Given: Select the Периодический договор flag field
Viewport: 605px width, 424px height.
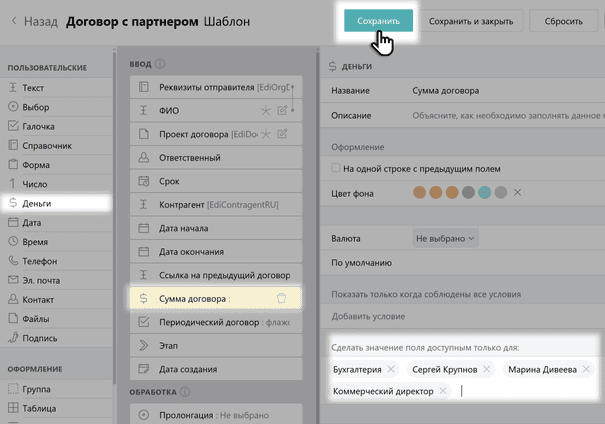Looking at the screenshot, I should point(215,321).
